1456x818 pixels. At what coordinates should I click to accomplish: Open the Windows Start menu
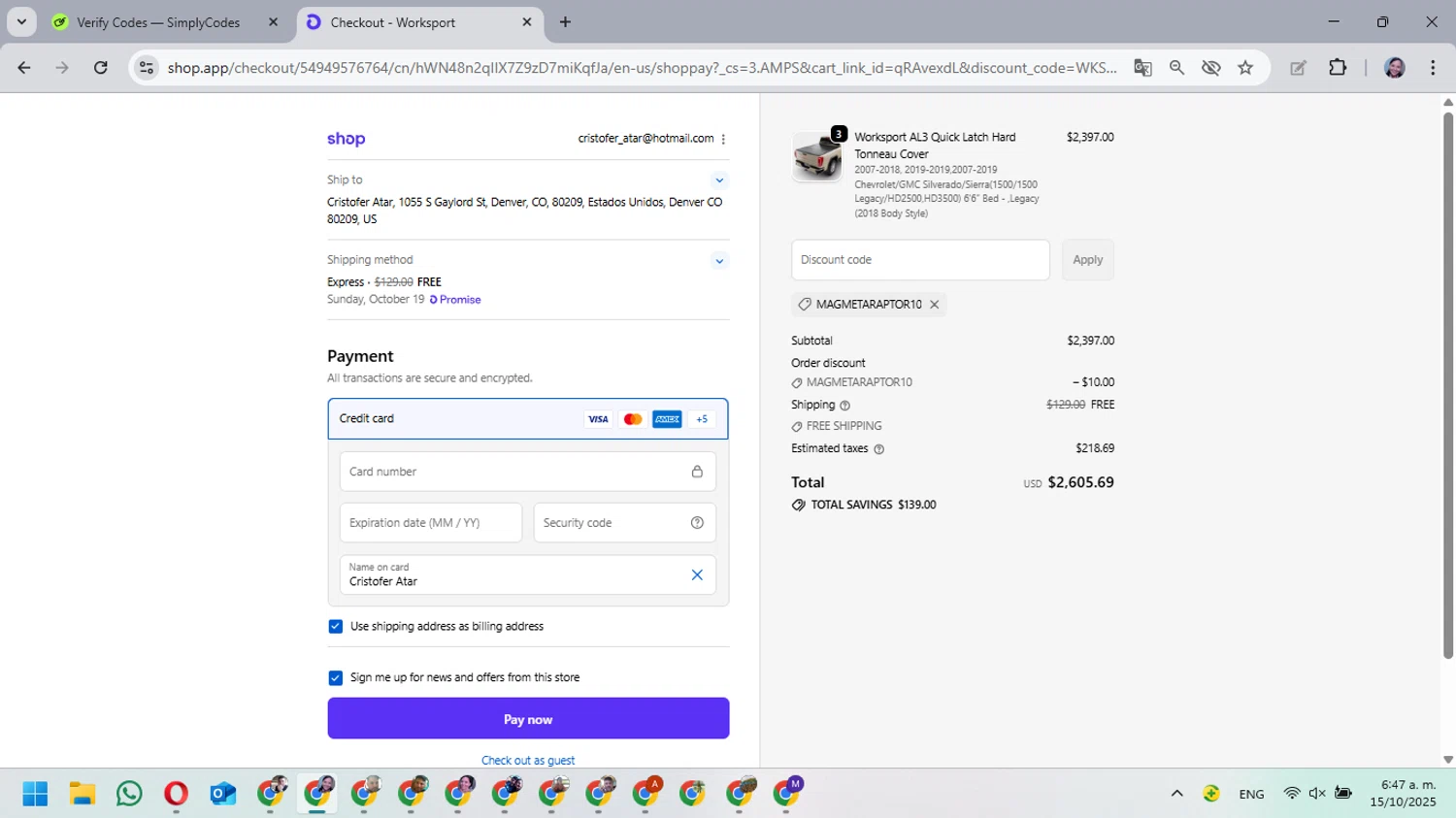[35, 794]
